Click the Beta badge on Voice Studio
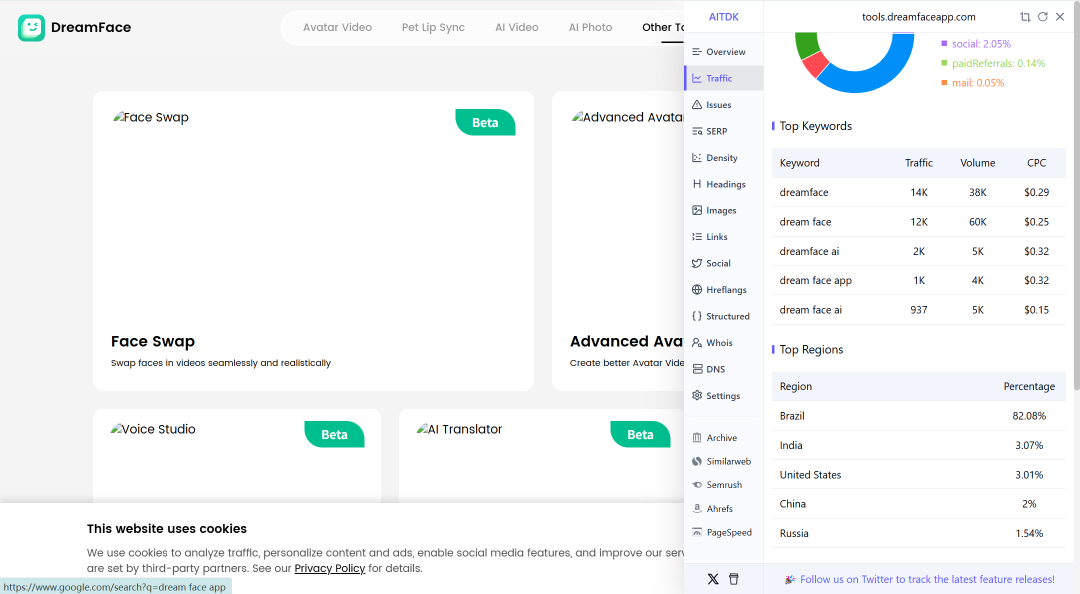Screen dimensions: 1080x594 point(334,435)
